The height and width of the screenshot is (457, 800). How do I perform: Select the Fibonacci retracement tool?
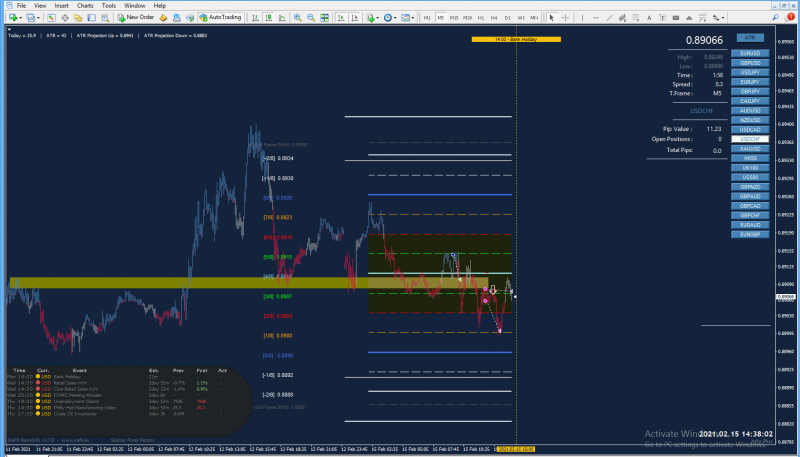pos(636,17)
